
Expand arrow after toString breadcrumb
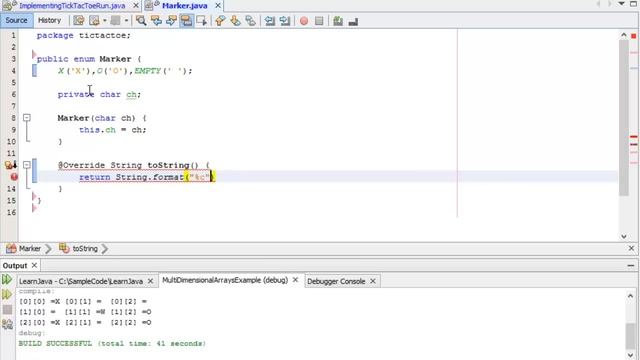click(104, 249)
